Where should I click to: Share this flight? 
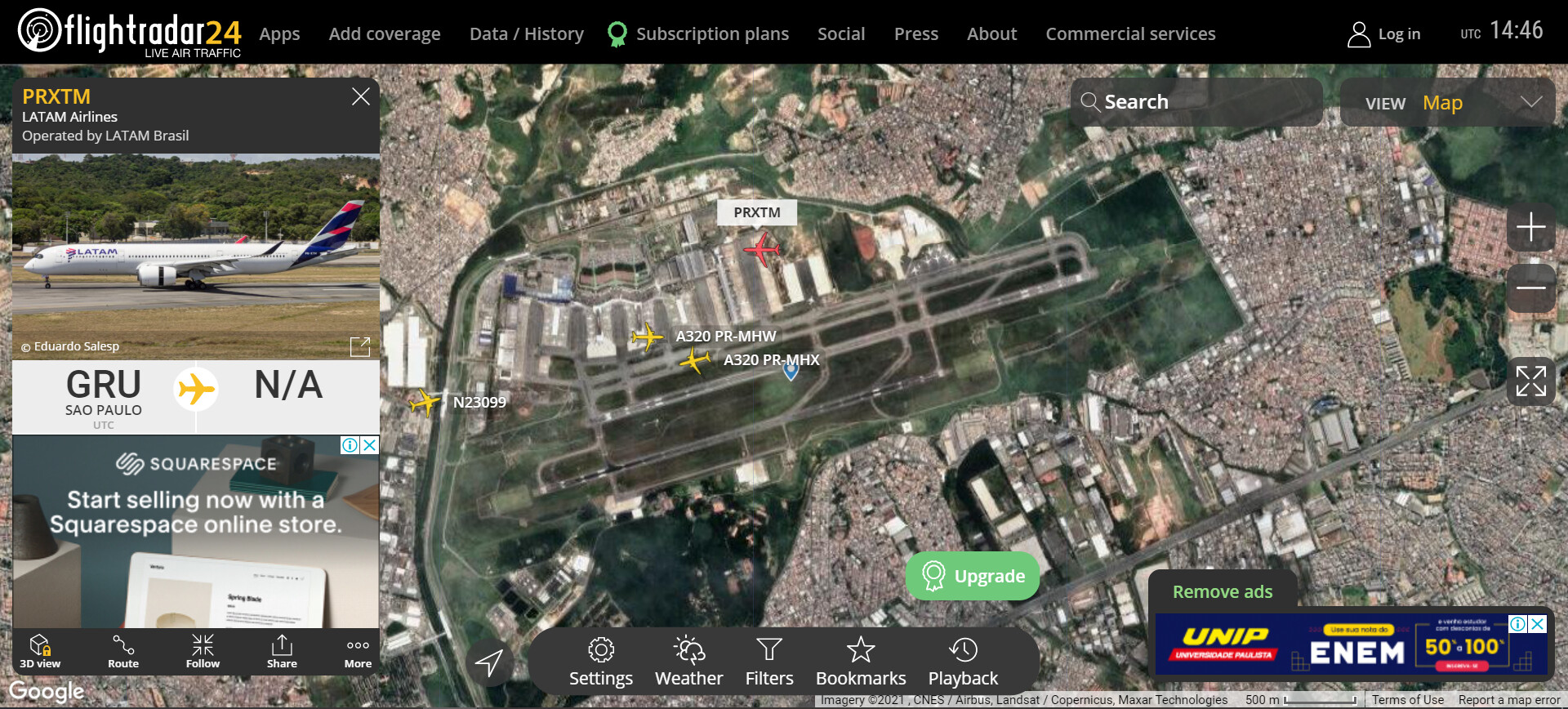[x=282, y=651]
